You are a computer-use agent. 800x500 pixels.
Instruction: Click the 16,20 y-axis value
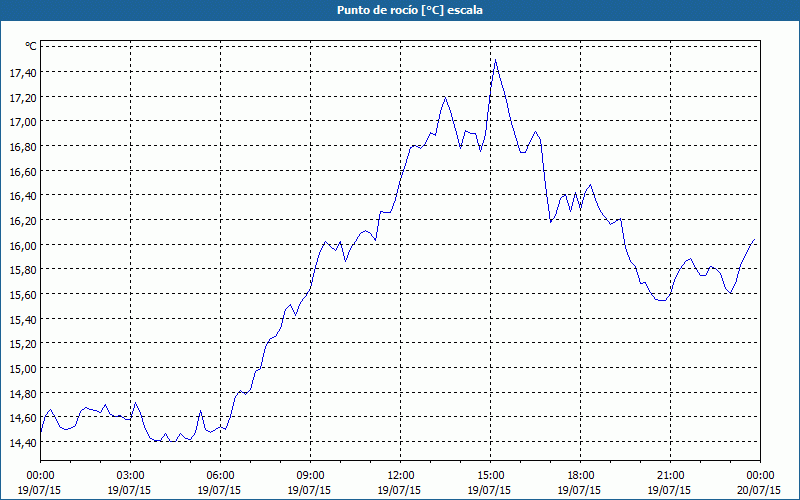click(23, 221)
